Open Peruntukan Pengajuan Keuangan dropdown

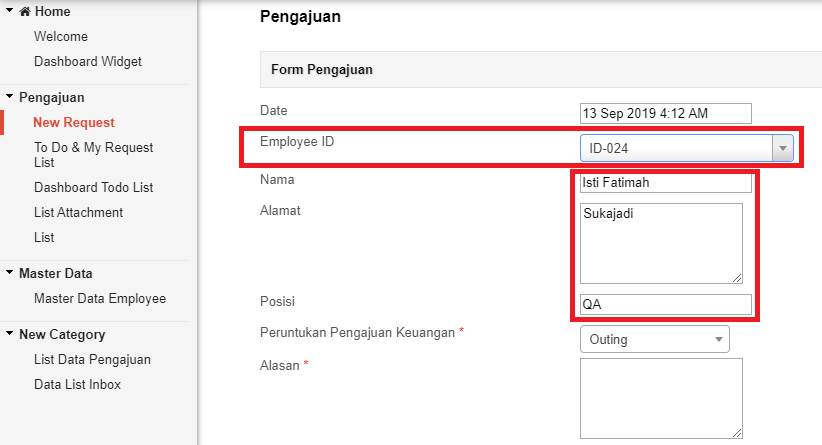[x=655, y=339]
